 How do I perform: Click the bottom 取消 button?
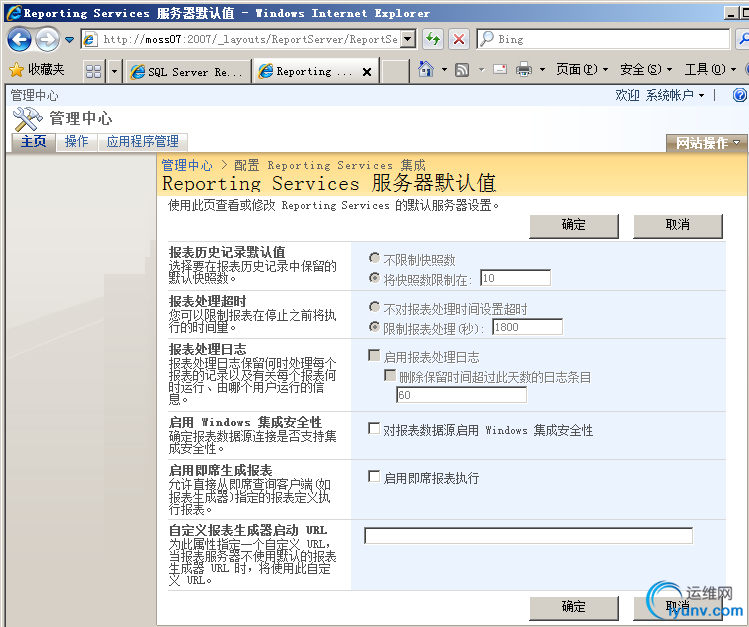[677, 607]
